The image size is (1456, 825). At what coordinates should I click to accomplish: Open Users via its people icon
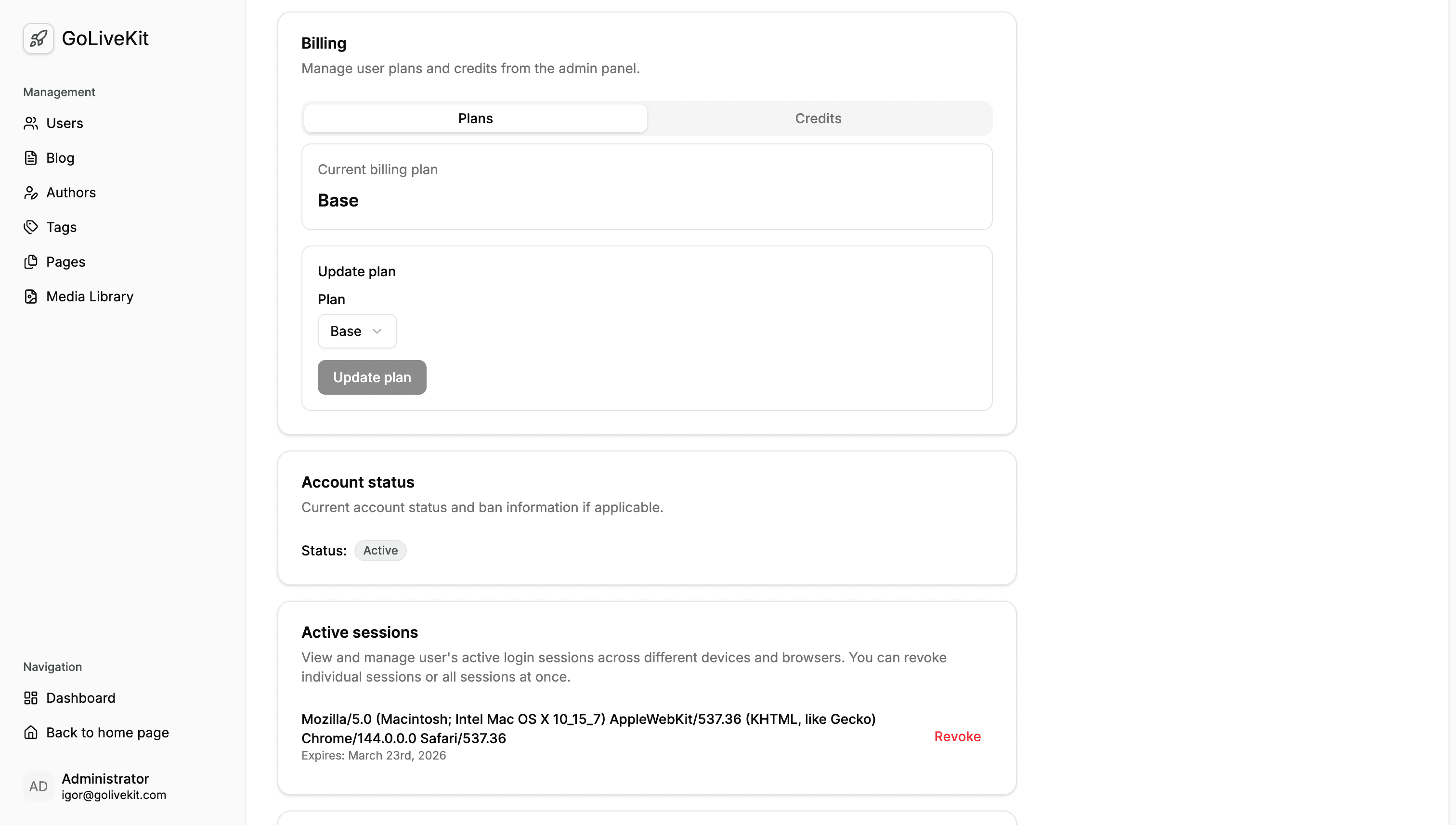31,123
